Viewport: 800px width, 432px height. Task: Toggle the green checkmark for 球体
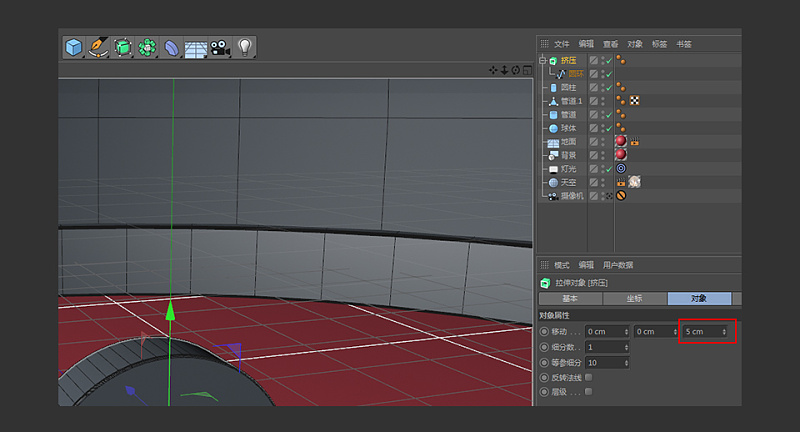(607, 128)
